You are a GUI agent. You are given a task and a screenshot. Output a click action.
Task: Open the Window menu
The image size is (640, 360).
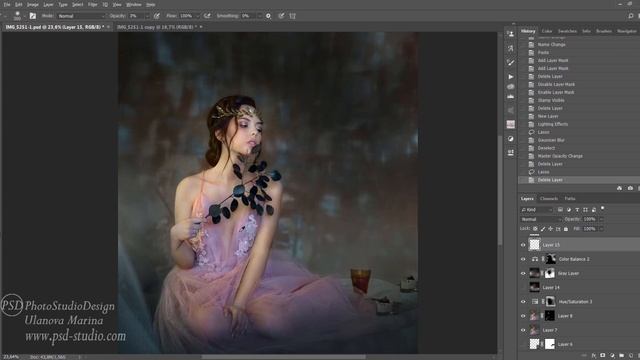133,4
